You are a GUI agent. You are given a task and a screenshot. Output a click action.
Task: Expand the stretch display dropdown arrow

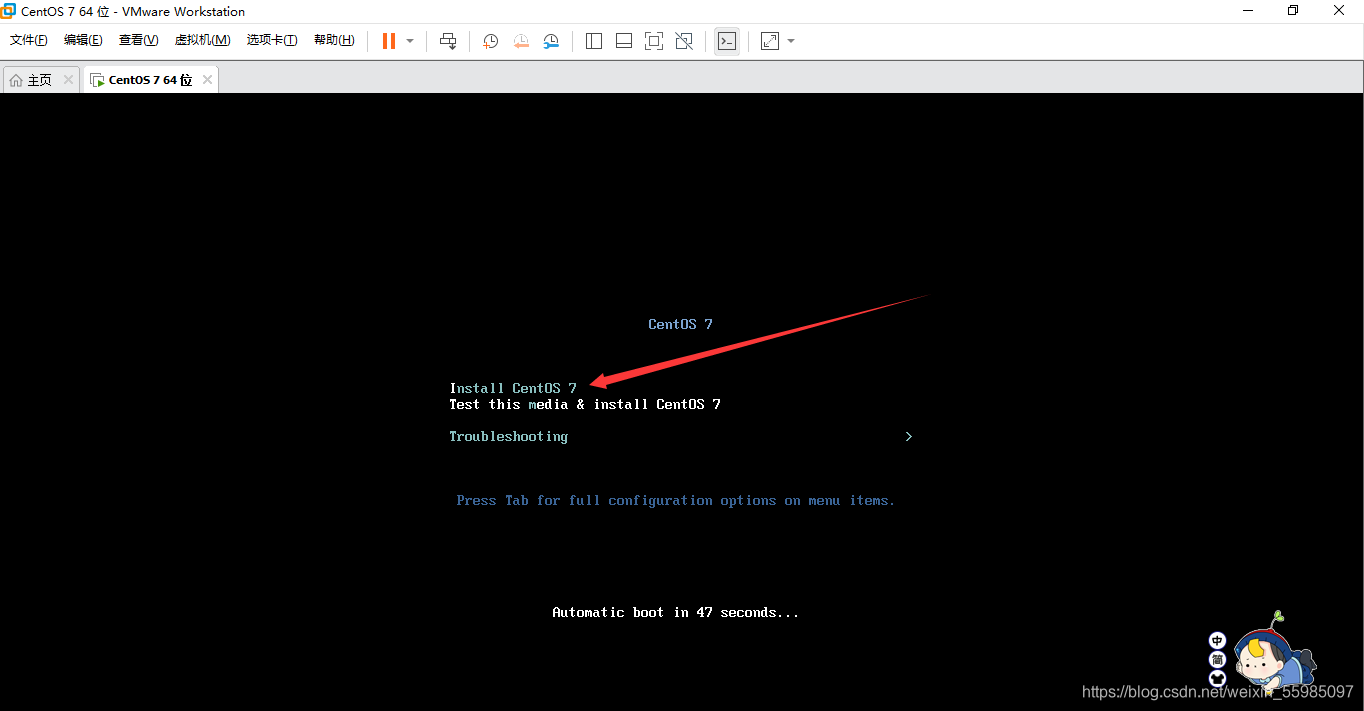click(791, 41)
